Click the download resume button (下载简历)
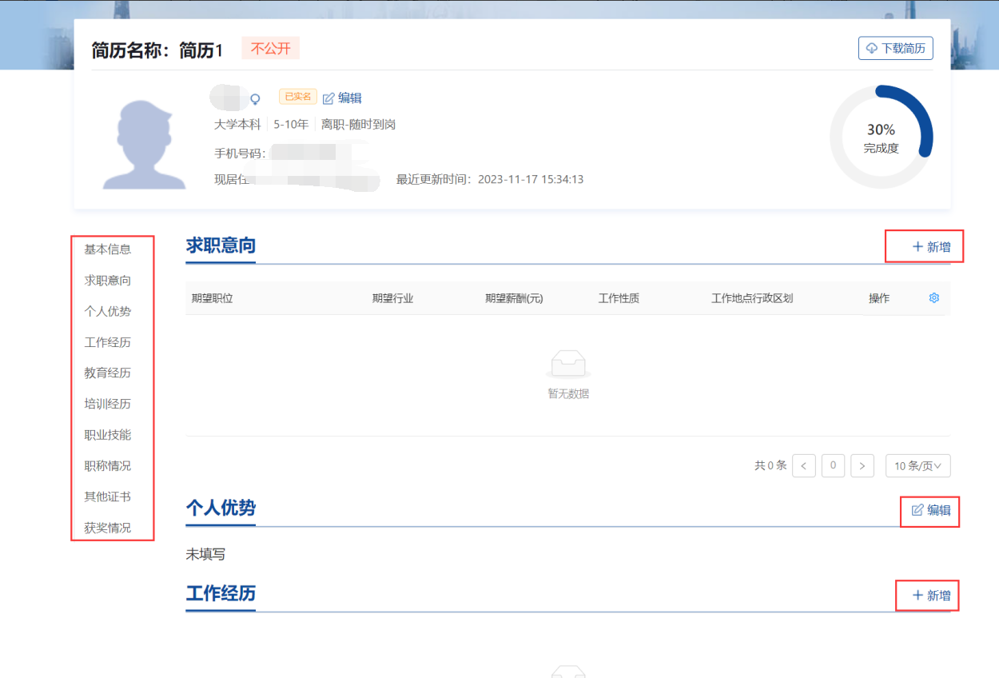 (895, 48)
